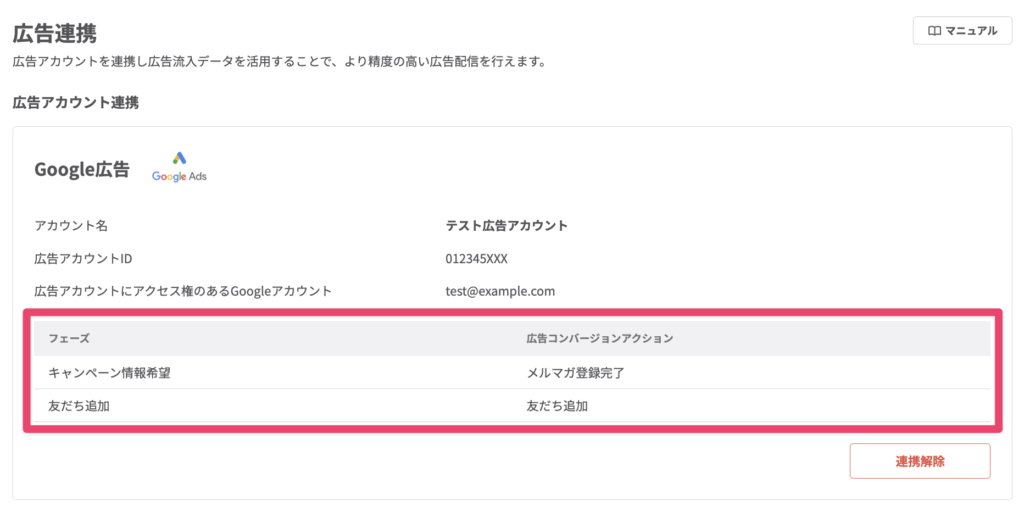
Task: Select the キャンペーン情報希望 phase row
Action: (x=116, y=373)
